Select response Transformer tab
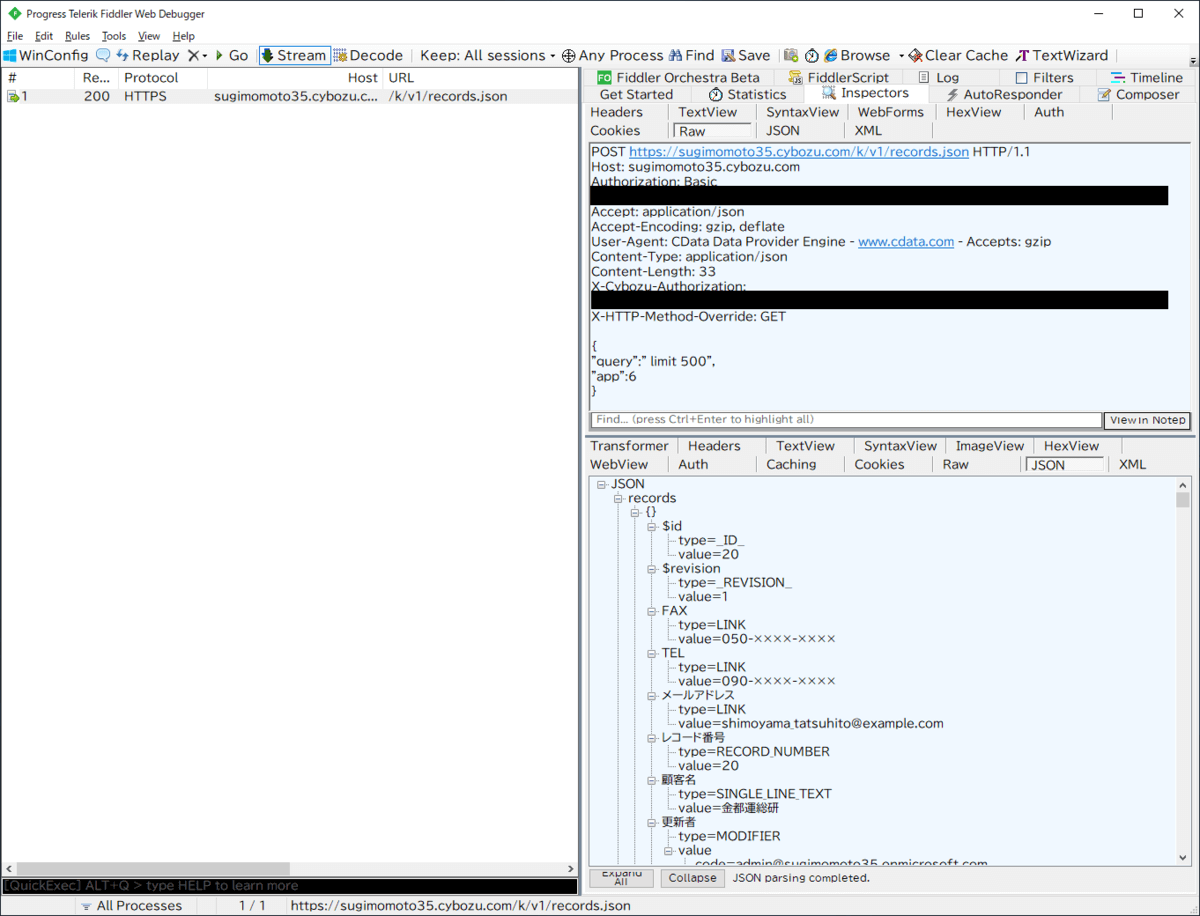 pyautogui.click(x=629, y=446)
